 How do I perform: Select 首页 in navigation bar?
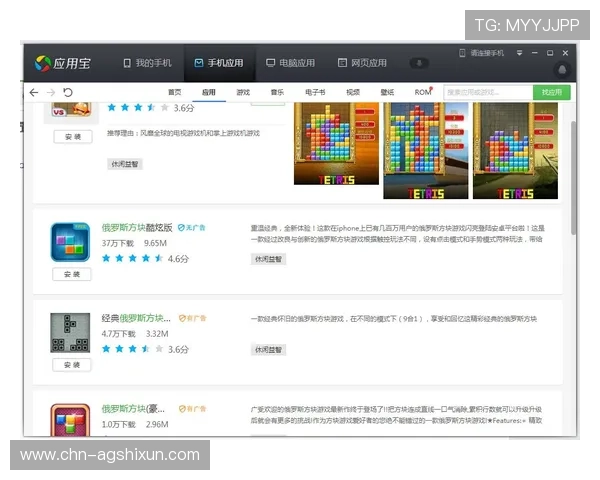point(174,92)
